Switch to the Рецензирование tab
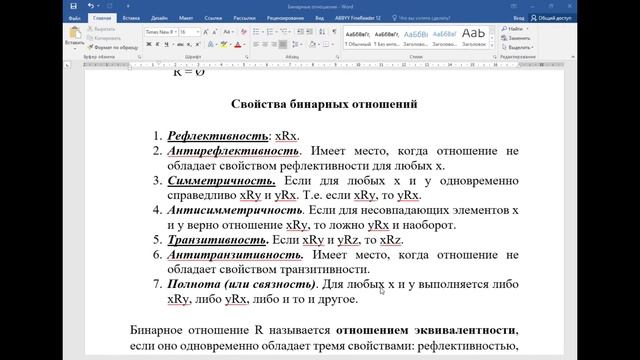Image resolution: width=640 pixels, height=360 pixels. pos(285,18)
